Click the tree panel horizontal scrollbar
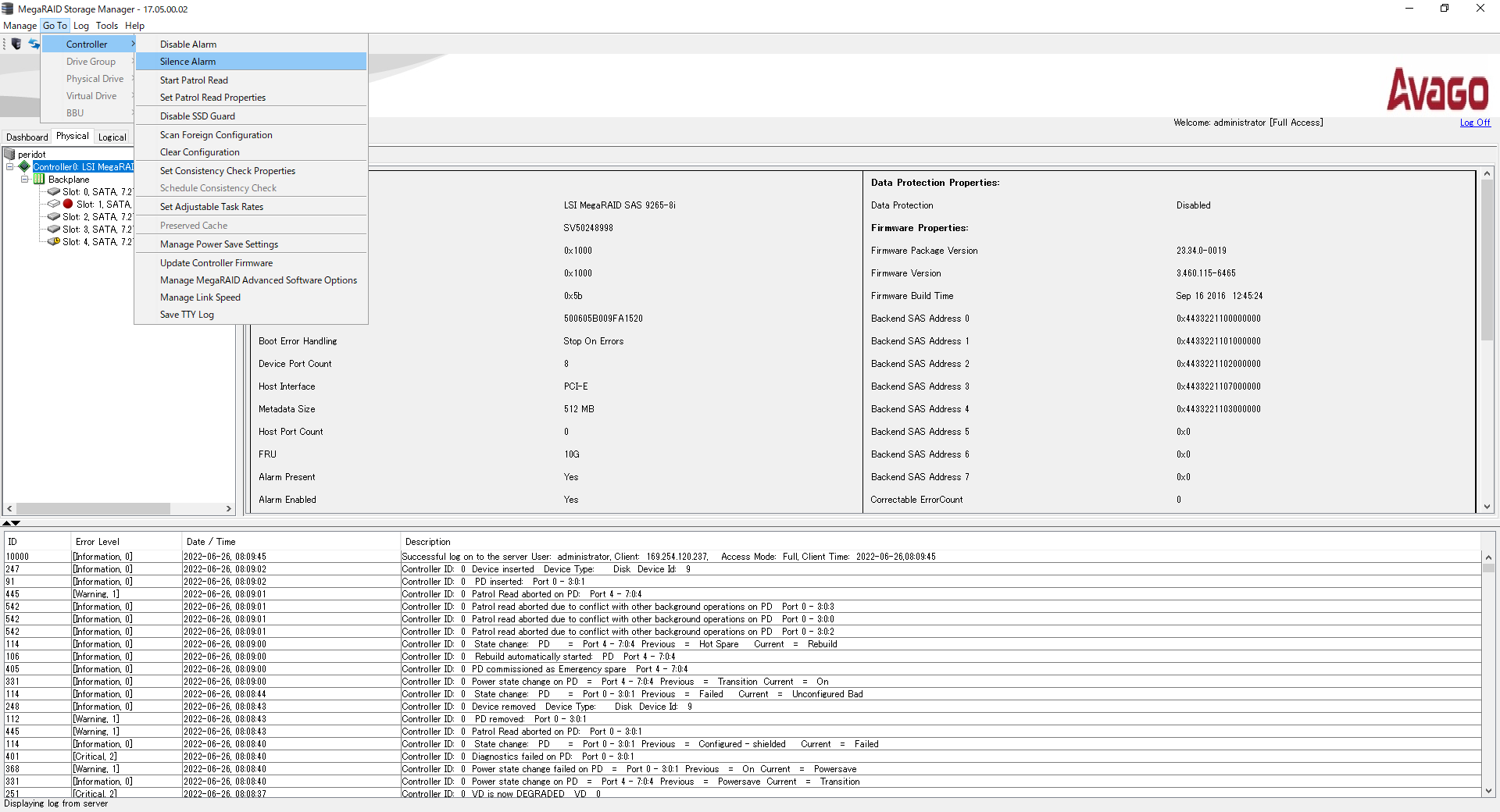Image resolution: width=1500 pixels, height=812 pixels. pos(94,508)
